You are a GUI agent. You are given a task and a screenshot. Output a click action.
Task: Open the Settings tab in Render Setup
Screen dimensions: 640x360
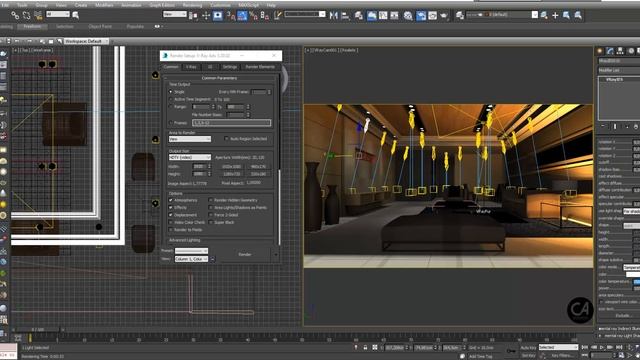click(229, 67)
